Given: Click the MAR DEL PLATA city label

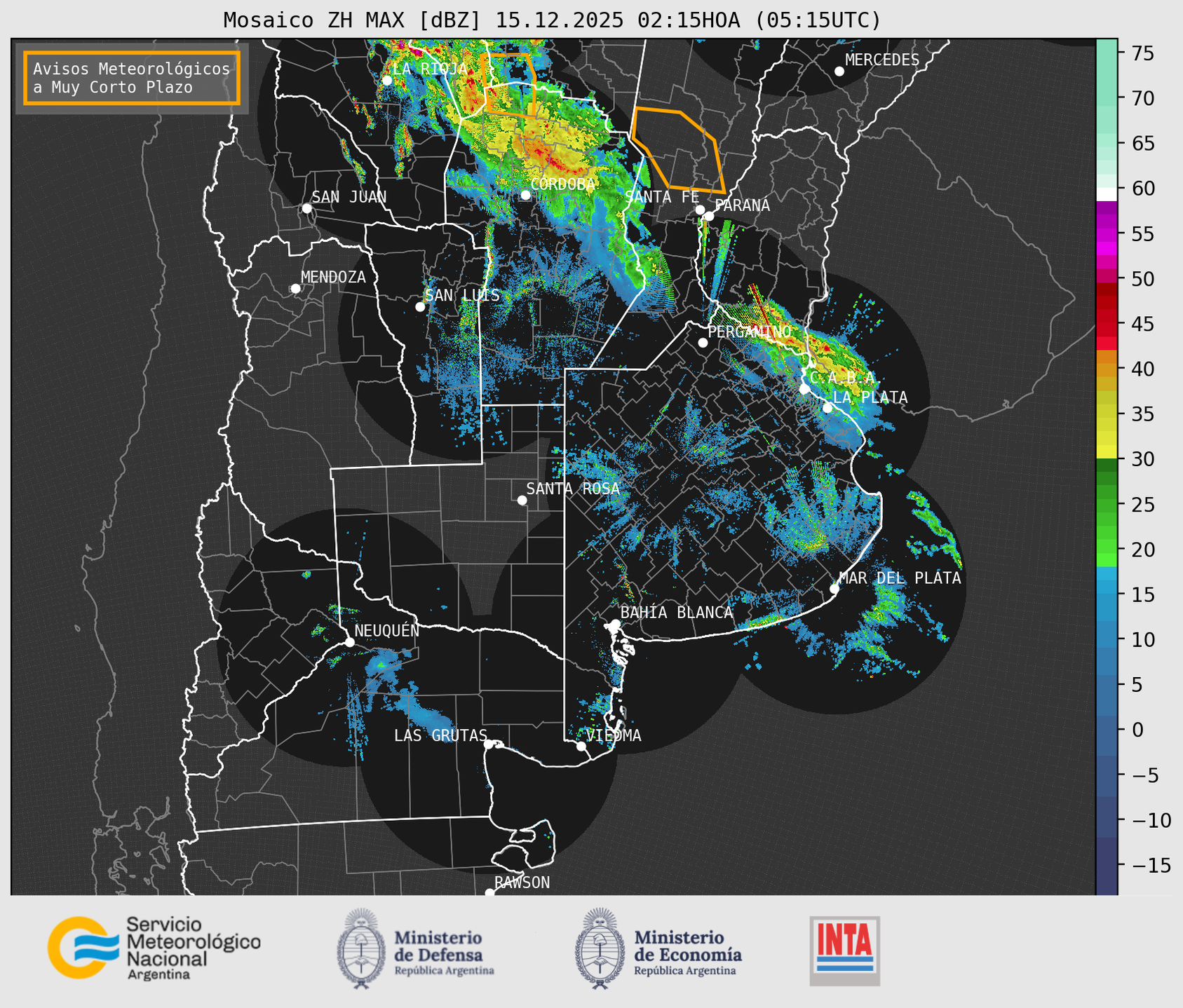Looking at the screenshot, I should tap(900, 578).
